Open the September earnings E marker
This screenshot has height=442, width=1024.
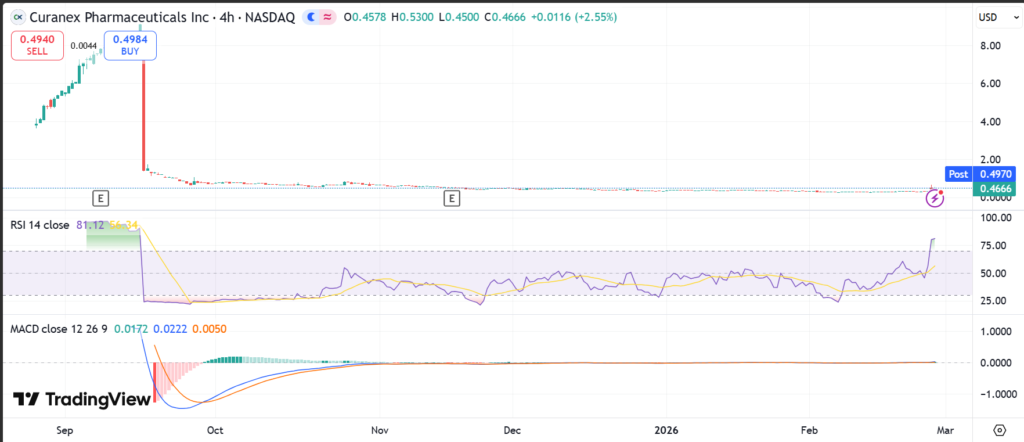click(x=99, y=199)
